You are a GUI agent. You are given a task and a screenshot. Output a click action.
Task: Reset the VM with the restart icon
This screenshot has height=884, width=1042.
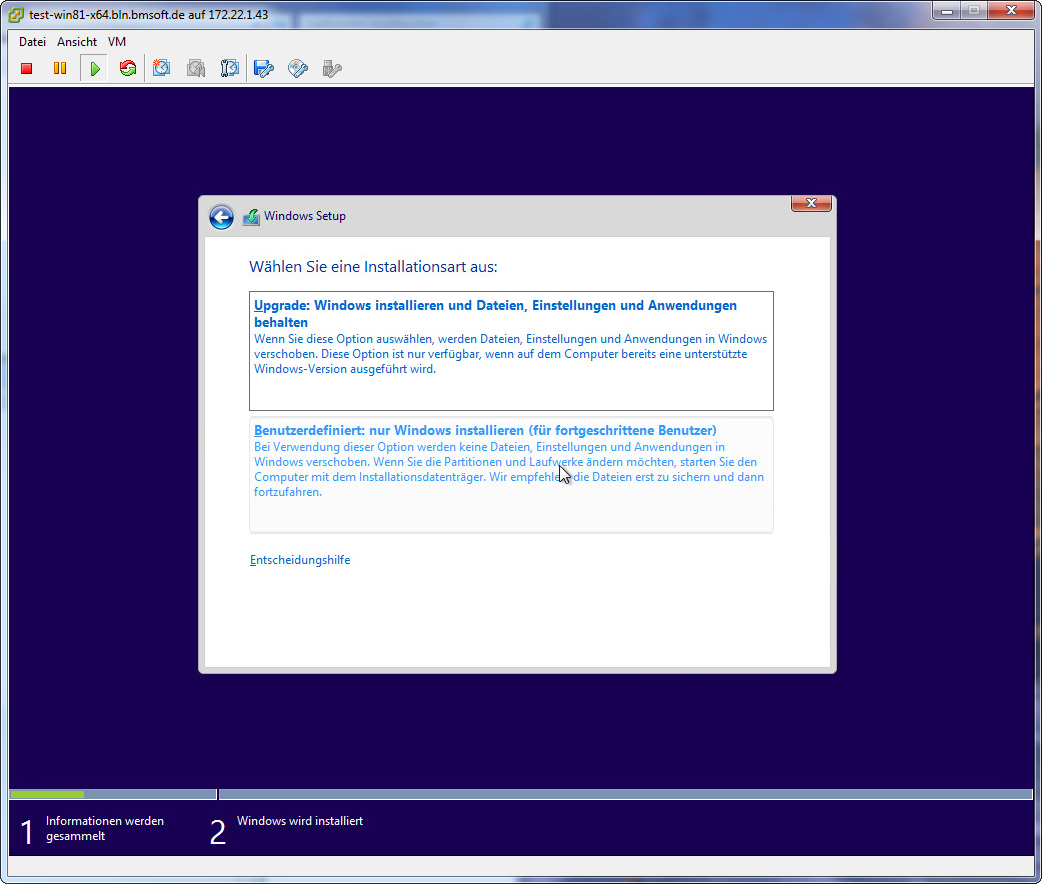(x=127, y=69)
